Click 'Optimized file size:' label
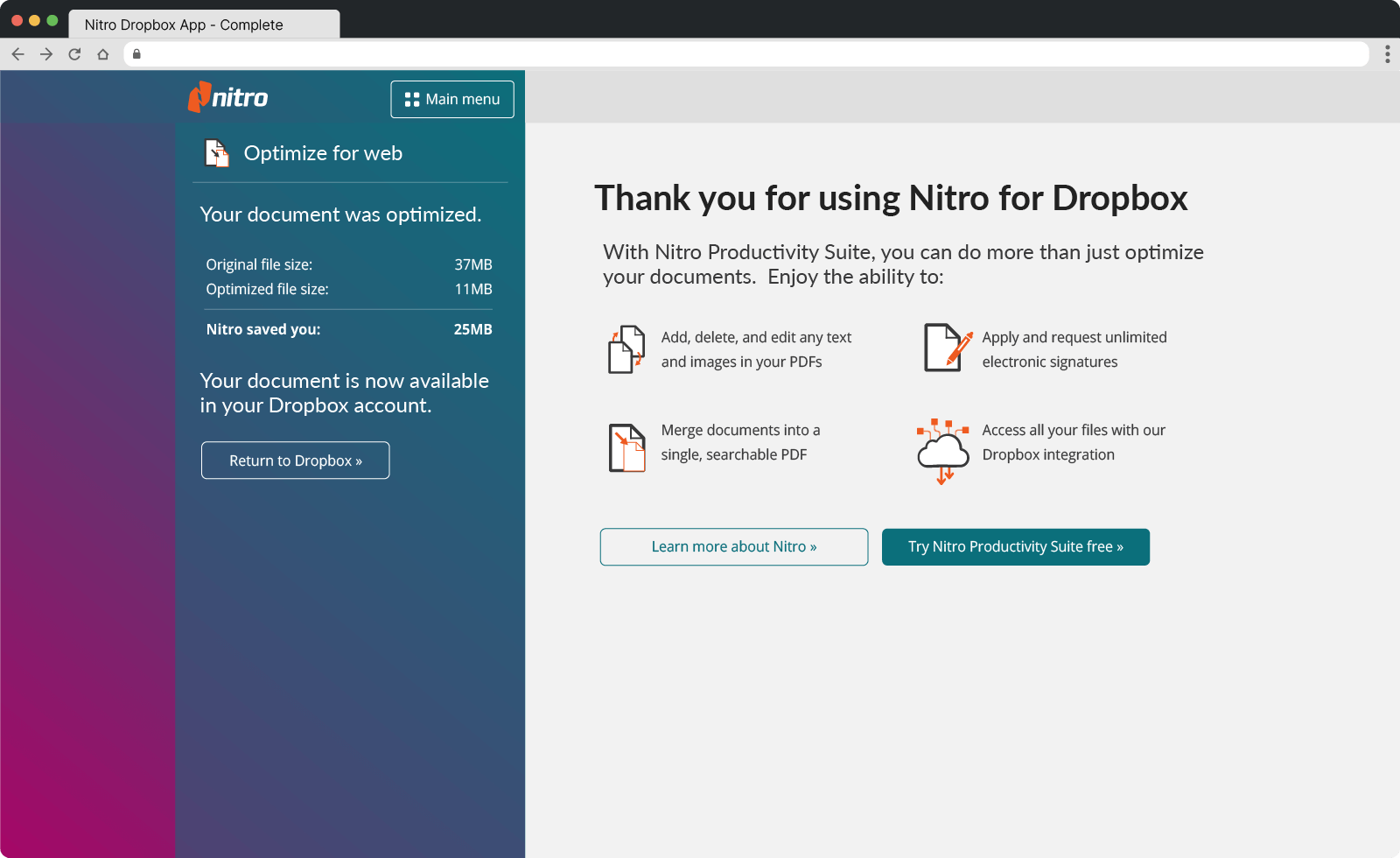Image resolution: width=1400 pixels, height=858 pixels. 267,289
